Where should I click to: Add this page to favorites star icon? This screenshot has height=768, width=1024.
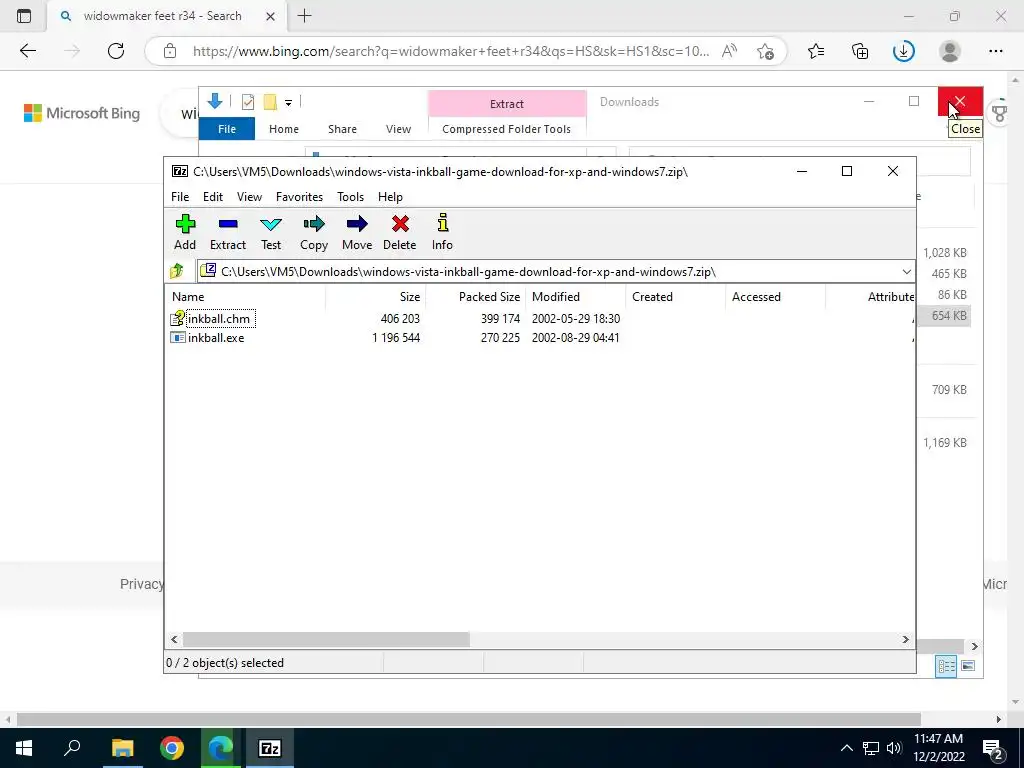click(x=765, y=51)
